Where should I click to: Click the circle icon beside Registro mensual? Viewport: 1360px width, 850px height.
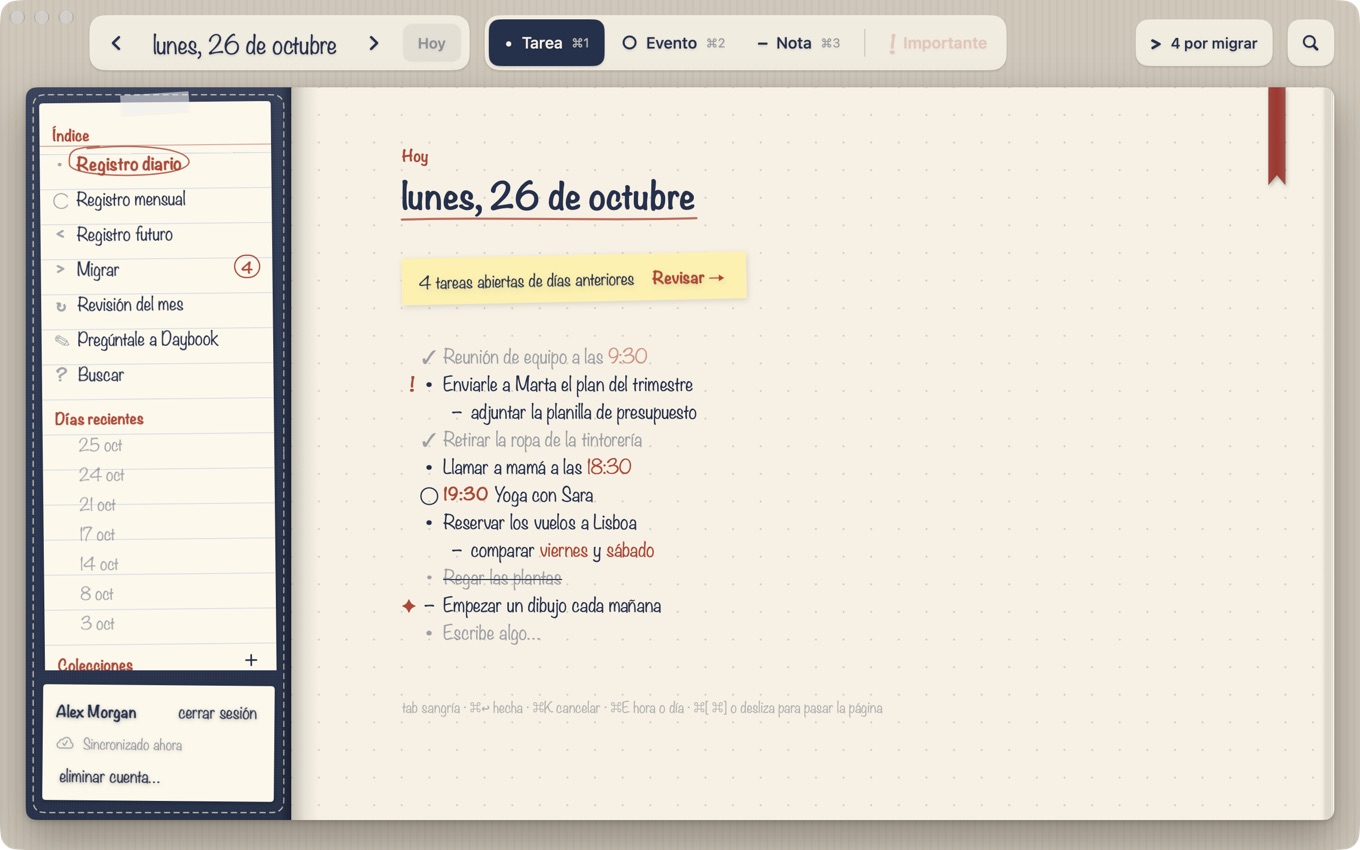click(61, 201)
